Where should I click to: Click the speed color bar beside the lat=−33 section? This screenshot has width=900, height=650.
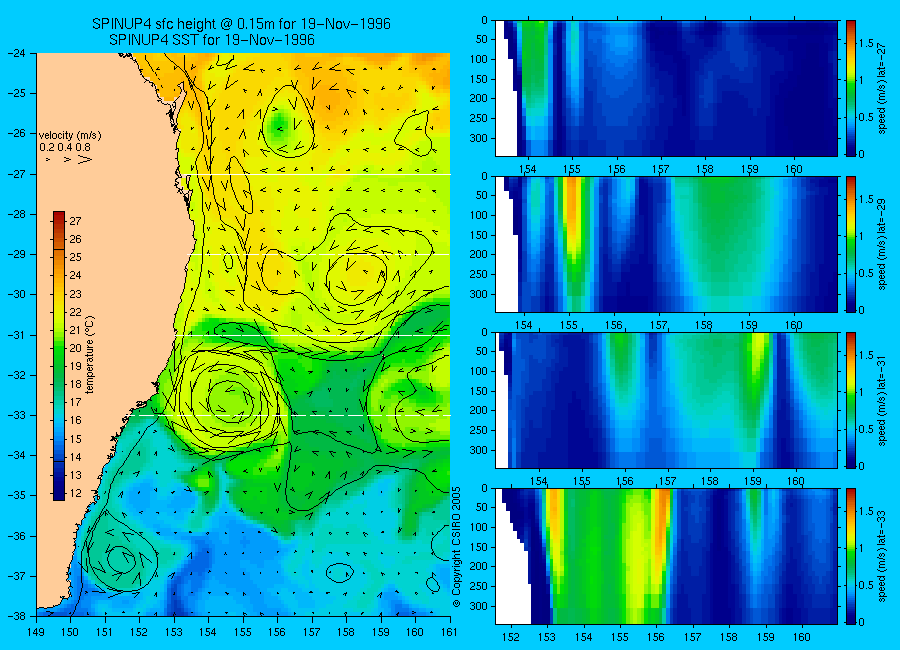click(850, 556)
